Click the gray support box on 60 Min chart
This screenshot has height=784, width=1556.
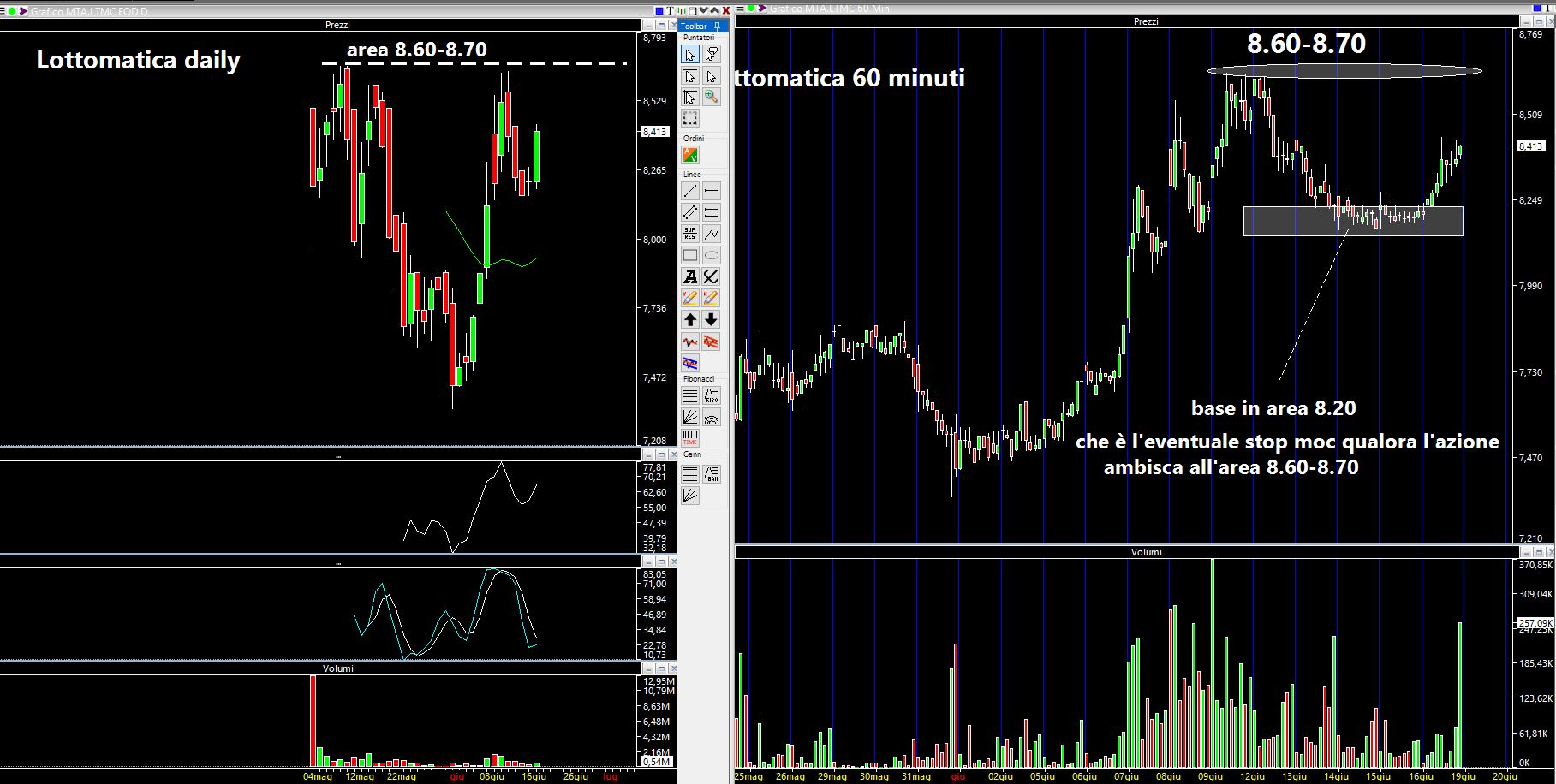point(1353,221)
